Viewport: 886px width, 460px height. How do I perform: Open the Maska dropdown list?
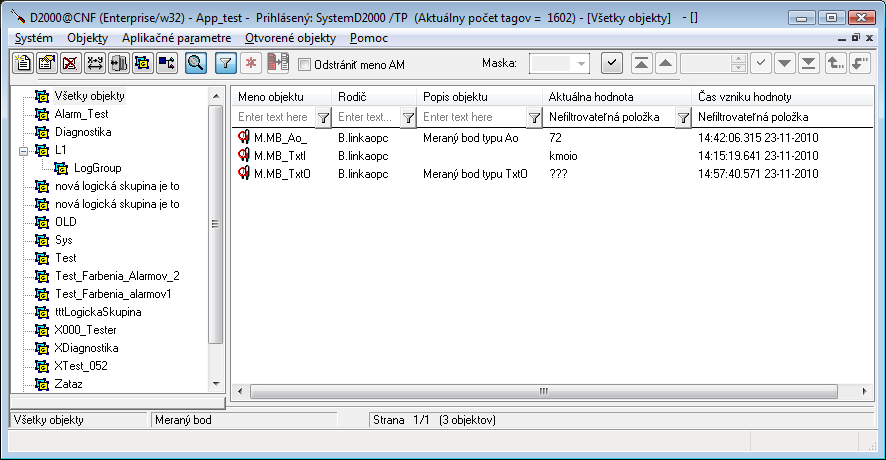pyautogui.click(x=582, y=63)
